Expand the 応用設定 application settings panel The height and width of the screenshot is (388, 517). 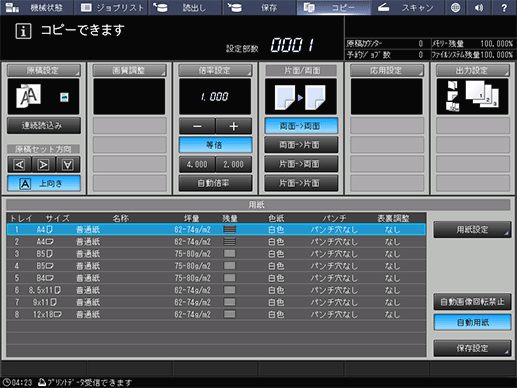pyautogui.click(x=387, y=70)
